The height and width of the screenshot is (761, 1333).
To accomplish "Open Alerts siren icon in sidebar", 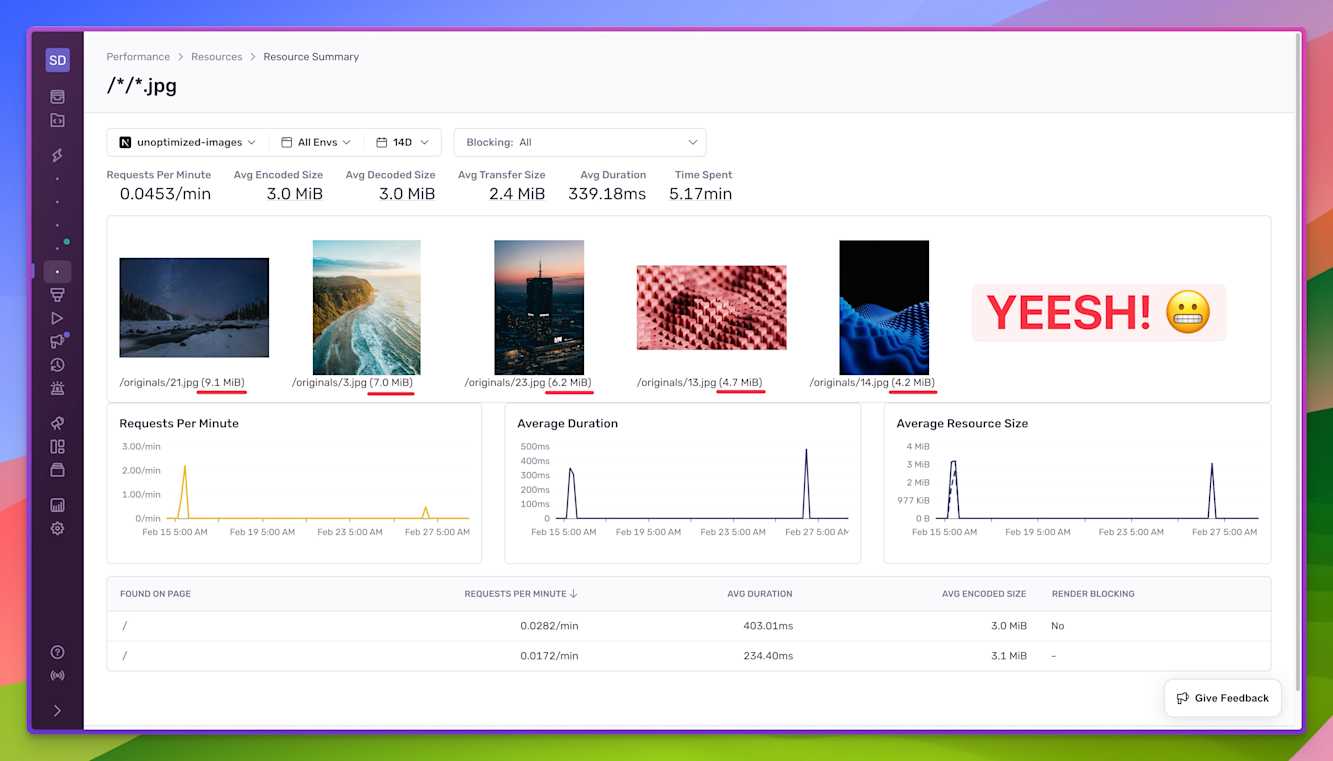I will [57, 388].
